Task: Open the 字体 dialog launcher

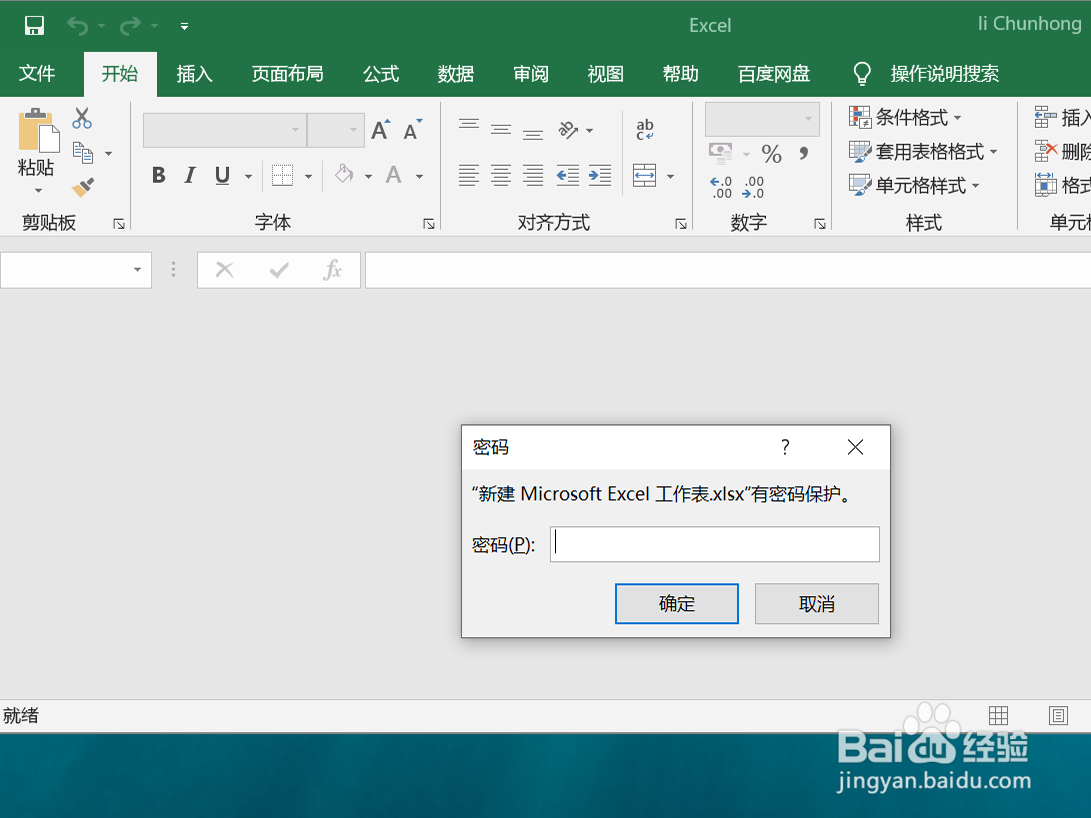Action: 429,223
